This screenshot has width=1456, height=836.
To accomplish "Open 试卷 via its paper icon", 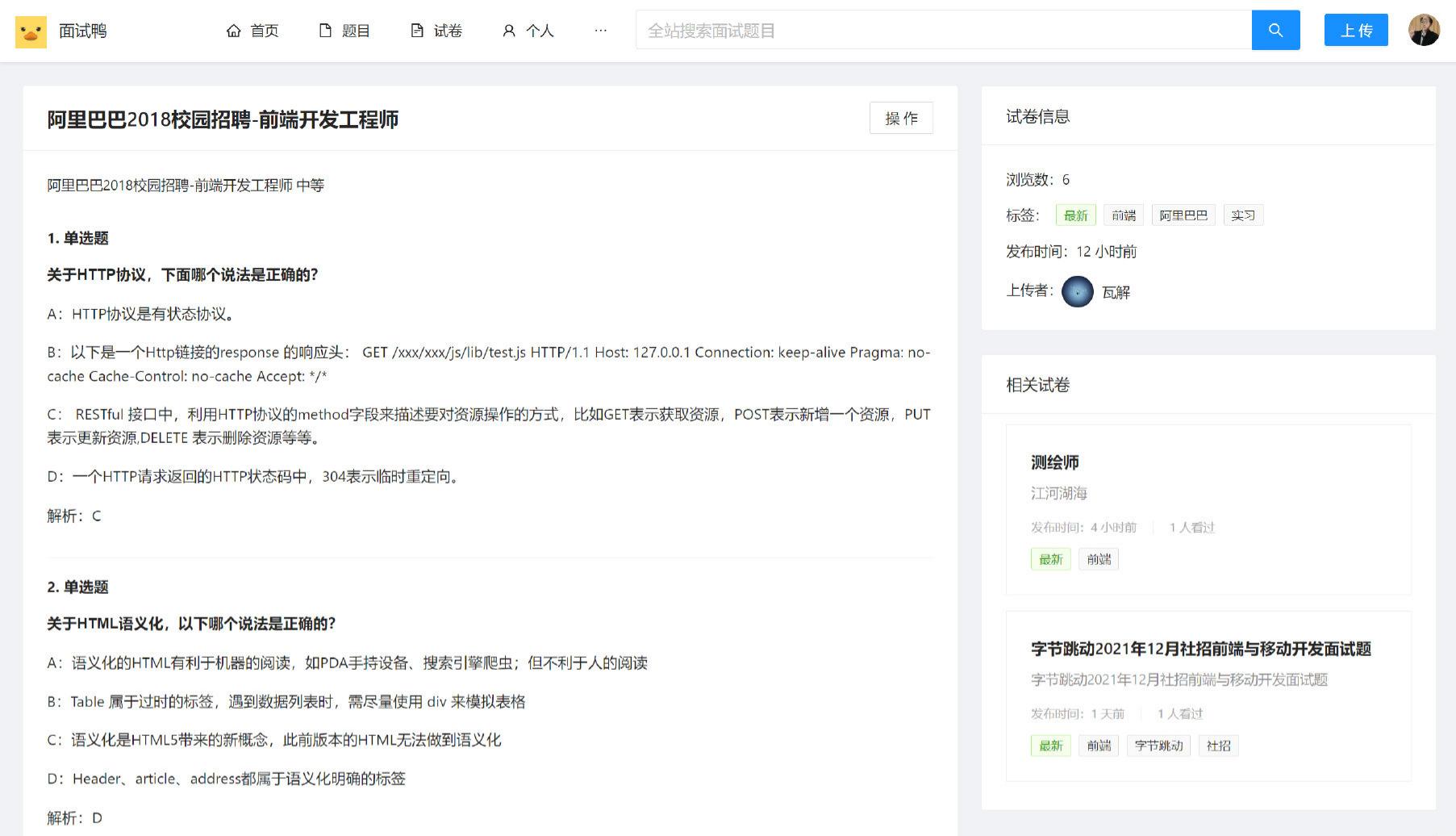I will (416, 29).
